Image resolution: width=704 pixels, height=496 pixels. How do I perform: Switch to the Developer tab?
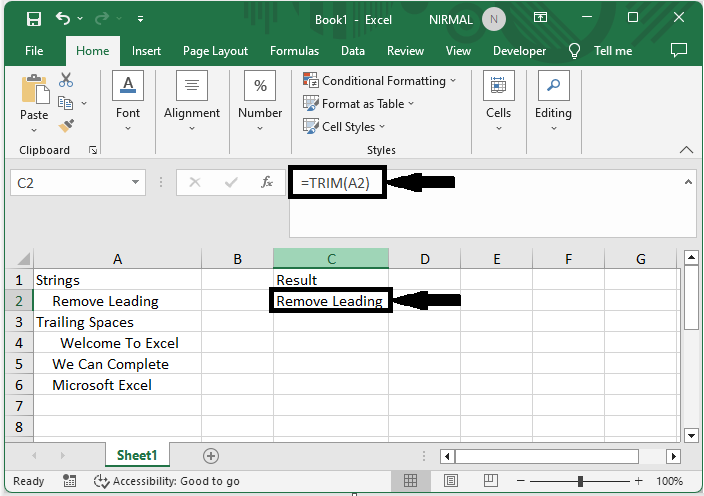click(x=519, y=51)
